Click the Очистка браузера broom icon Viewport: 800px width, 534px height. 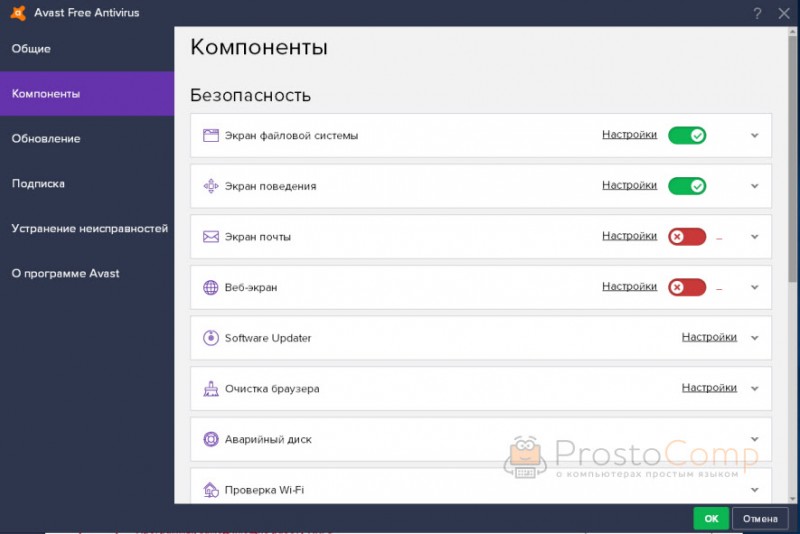pos(211,389)
